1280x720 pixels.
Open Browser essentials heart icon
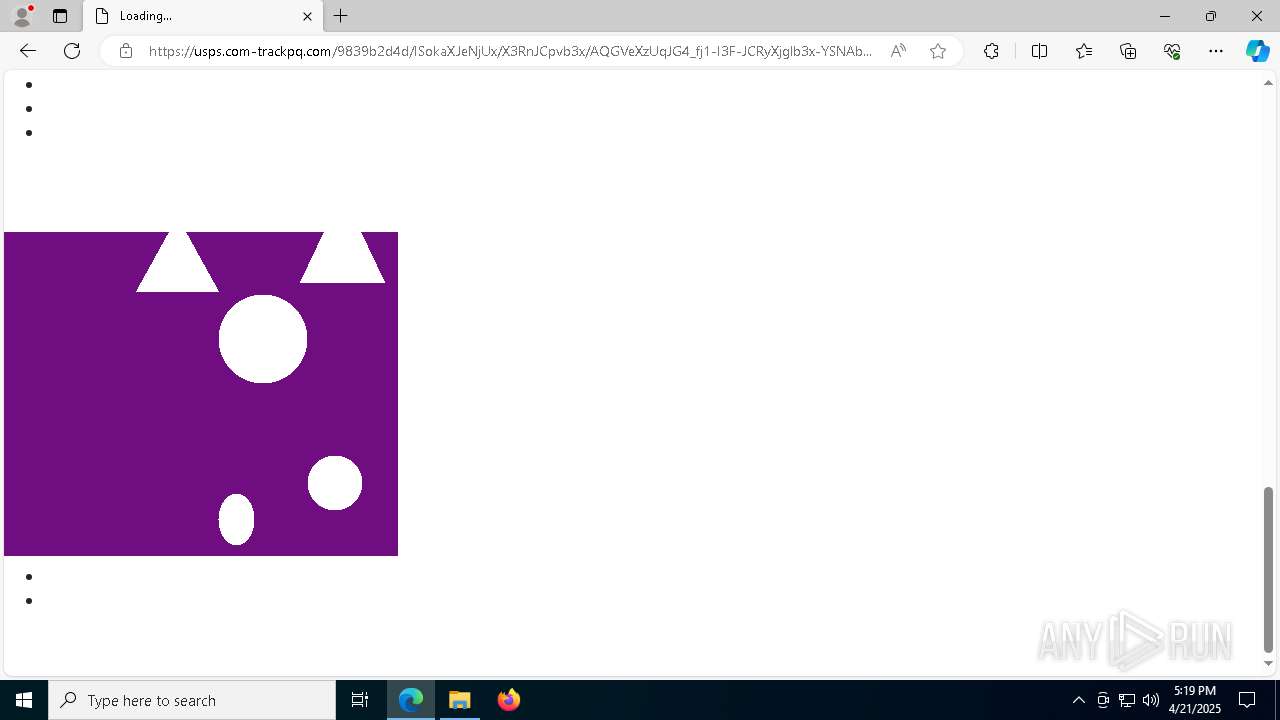point(1172,51)
